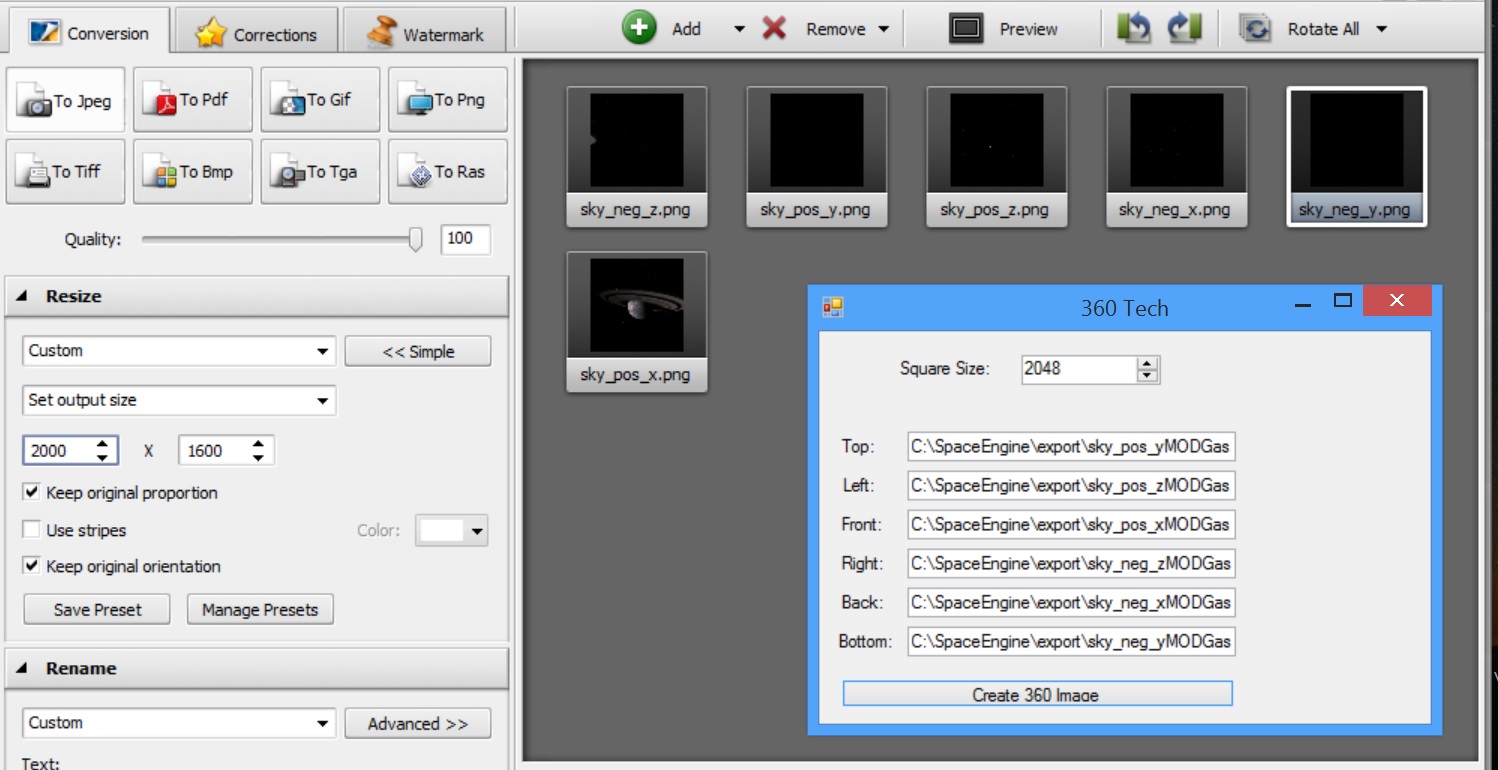Enable the Use stripes checkbox
Viewport: 1498px width, 770px height.
pos(31,530)
